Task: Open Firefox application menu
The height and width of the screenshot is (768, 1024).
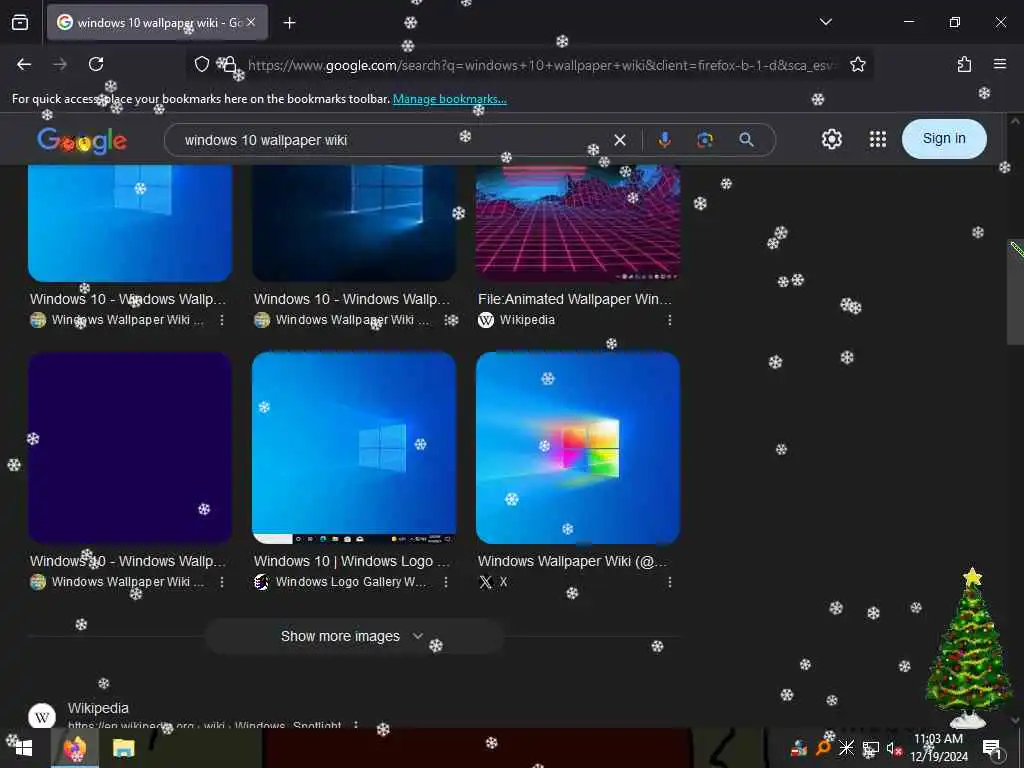Action: pyautogui.click(x=999, y=64)
